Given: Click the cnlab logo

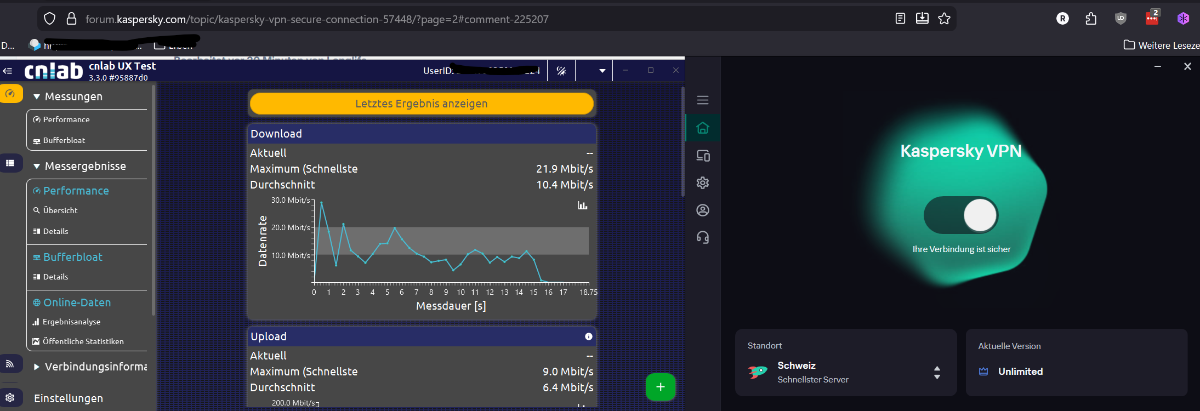Looking at the screenshot, I should (54, 71).
